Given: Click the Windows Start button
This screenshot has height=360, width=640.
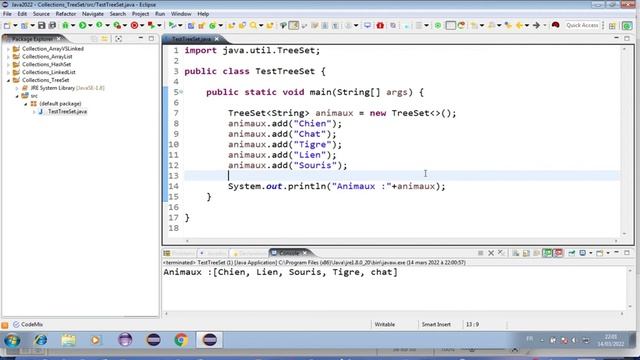Looking at the screenshot, I should (12, 340).
